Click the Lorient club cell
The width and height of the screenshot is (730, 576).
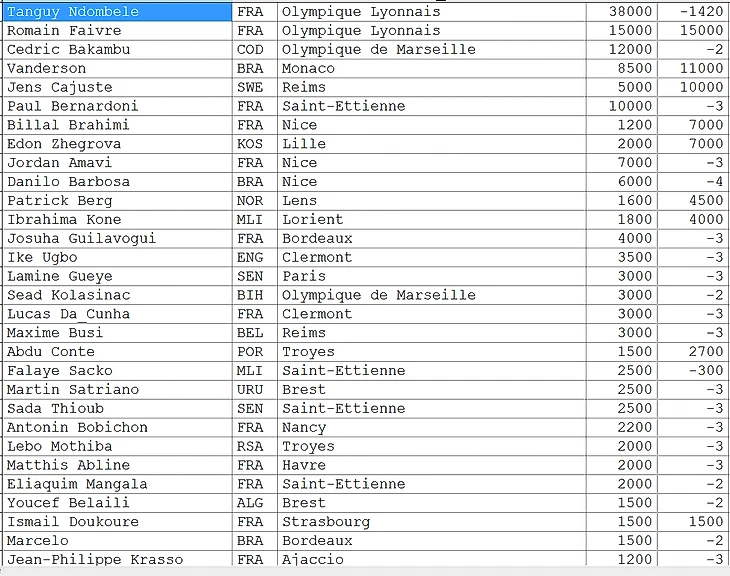click(x=432, y=219)
